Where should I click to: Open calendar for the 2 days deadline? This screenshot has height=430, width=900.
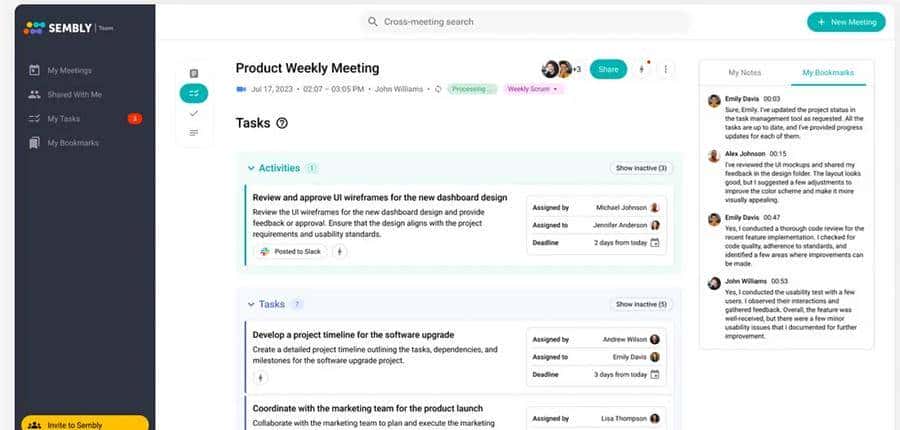655,242
